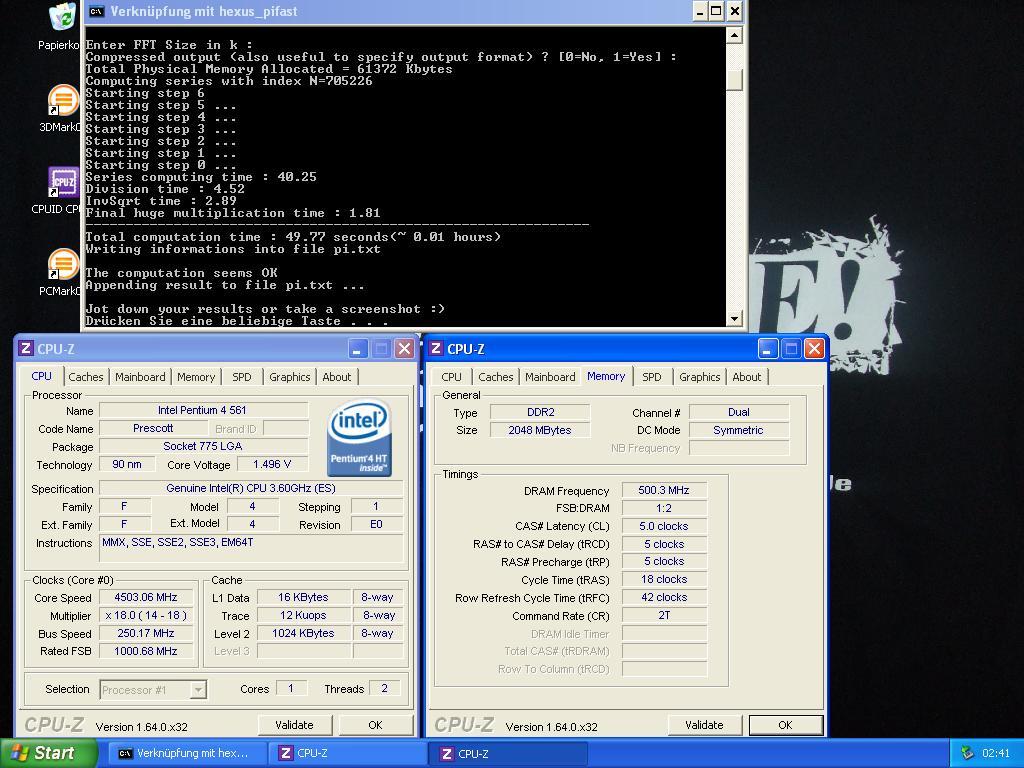This screenshot has width=1024, height=768.
Task: Switch to the first CPU-Z taskbar item
Action: pyautogui.click(x=346, y=753)
